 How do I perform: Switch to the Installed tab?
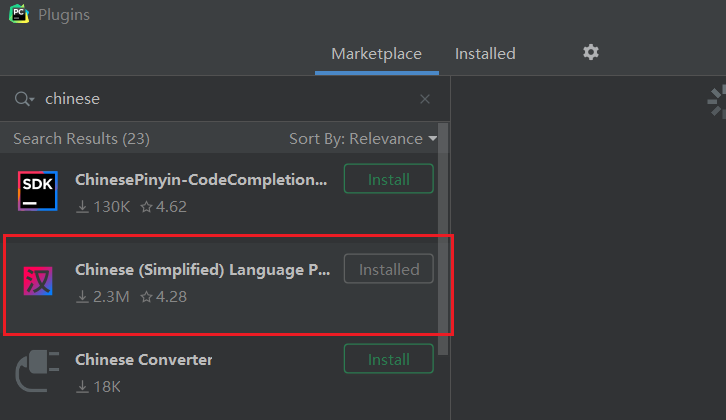(x=485, y=54)
